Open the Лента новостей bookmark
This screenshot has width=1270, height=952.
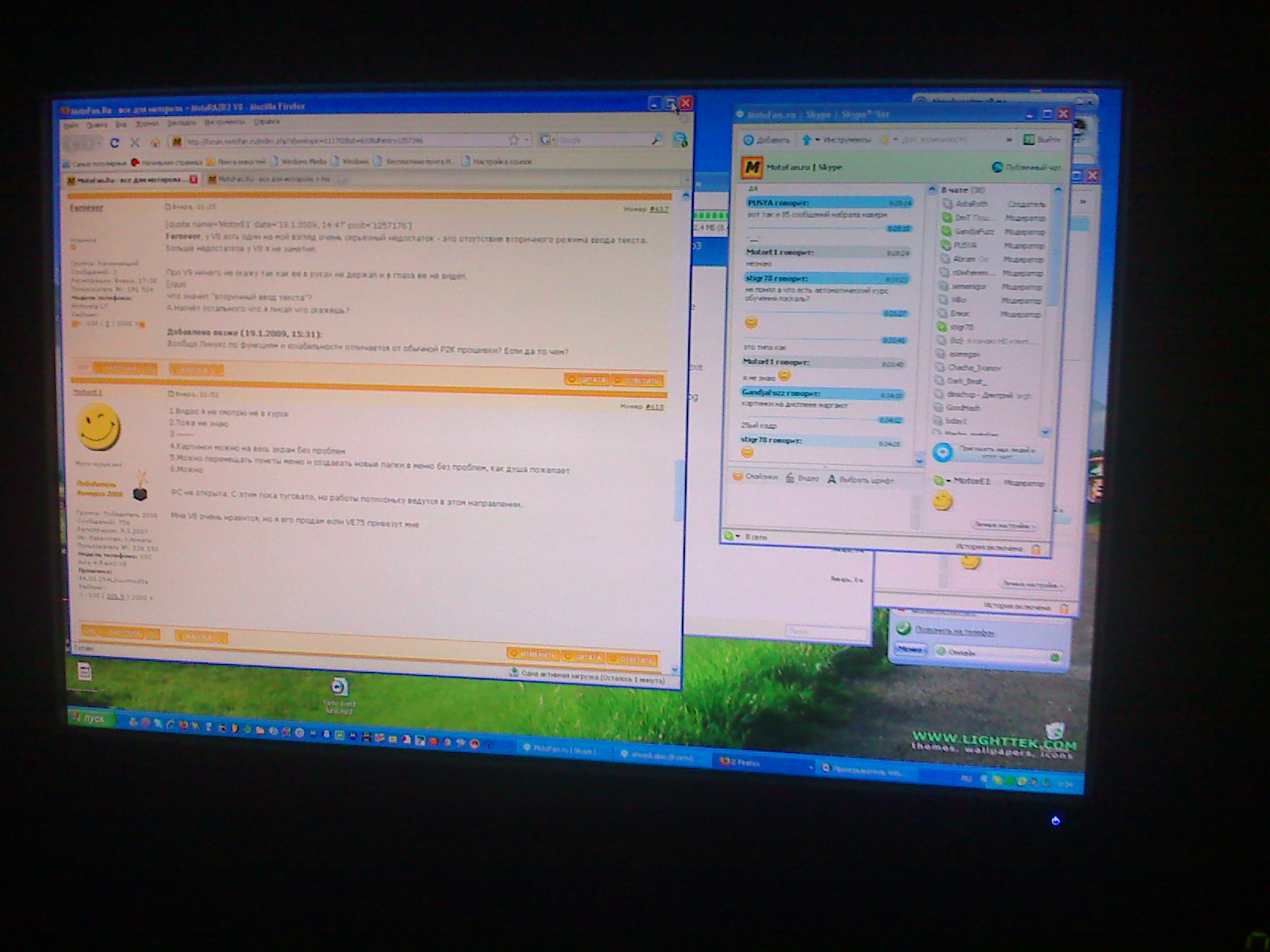[236, 161]
